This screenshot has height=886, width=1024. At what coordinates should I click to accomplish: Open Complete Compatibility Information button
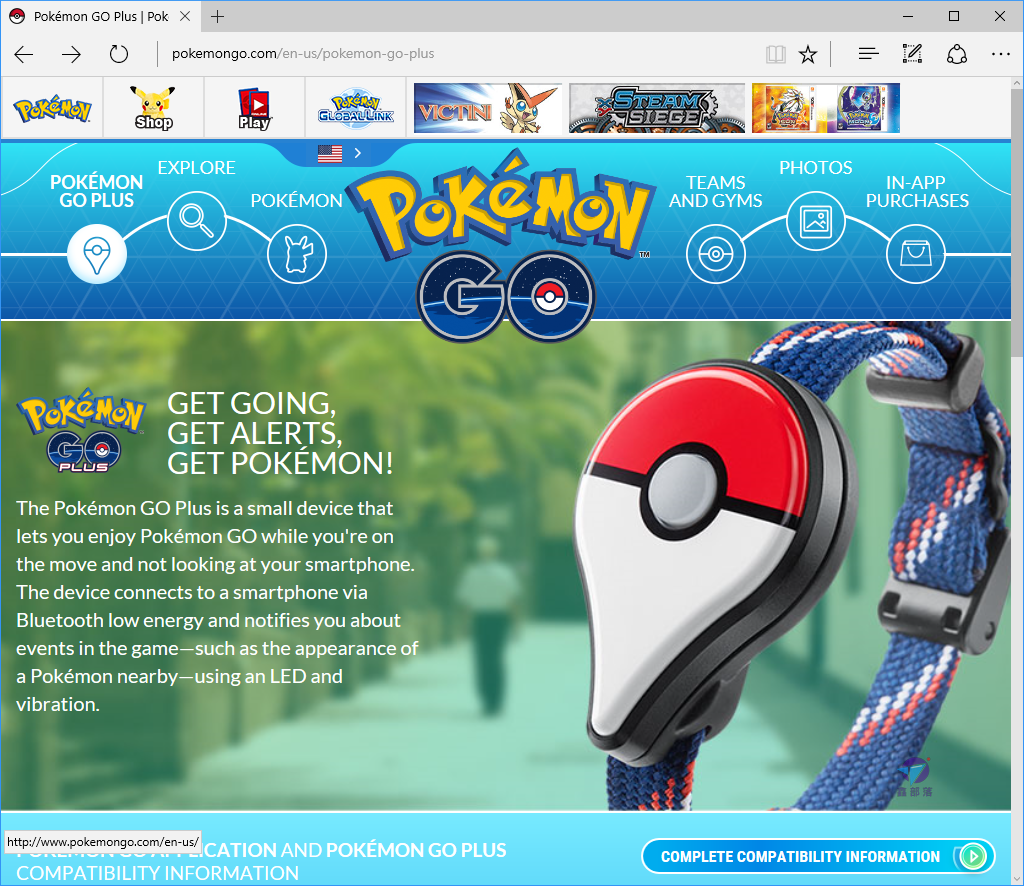(x=818, y=856)
